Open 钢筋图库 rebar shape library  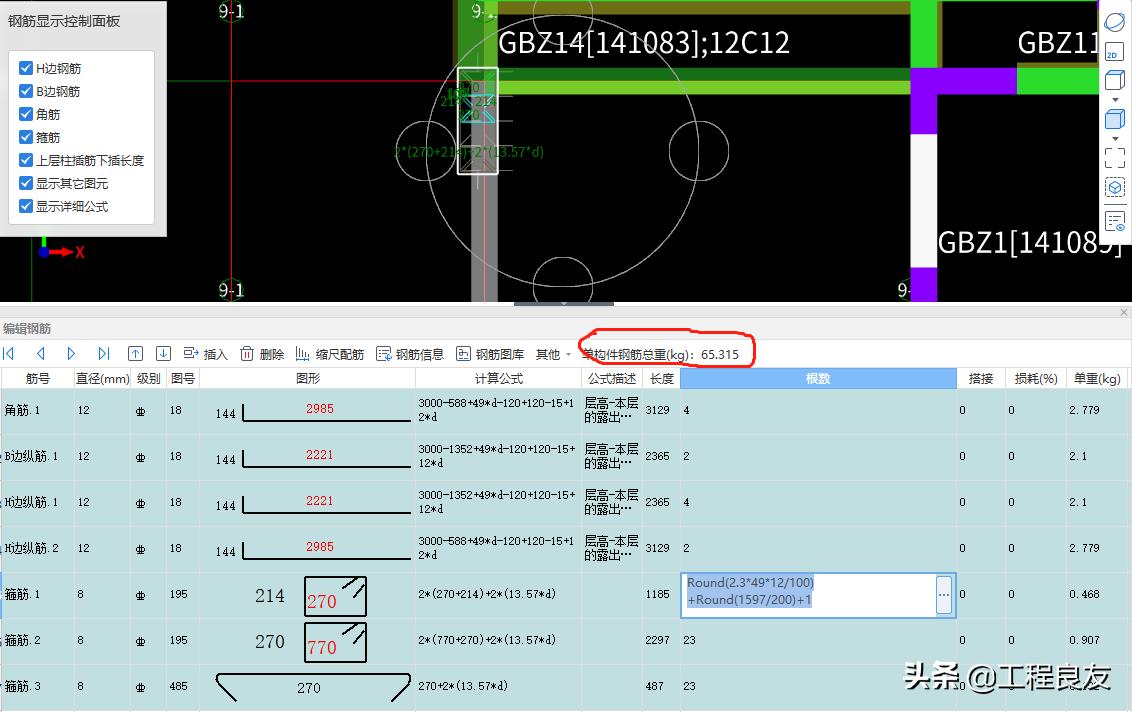tap(490, 354)
